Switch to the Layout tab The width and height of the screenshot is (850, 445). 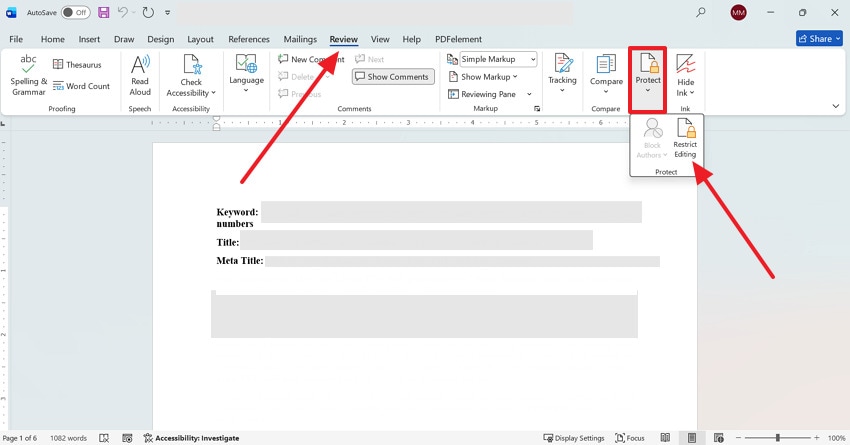click(x=201, y=39)
